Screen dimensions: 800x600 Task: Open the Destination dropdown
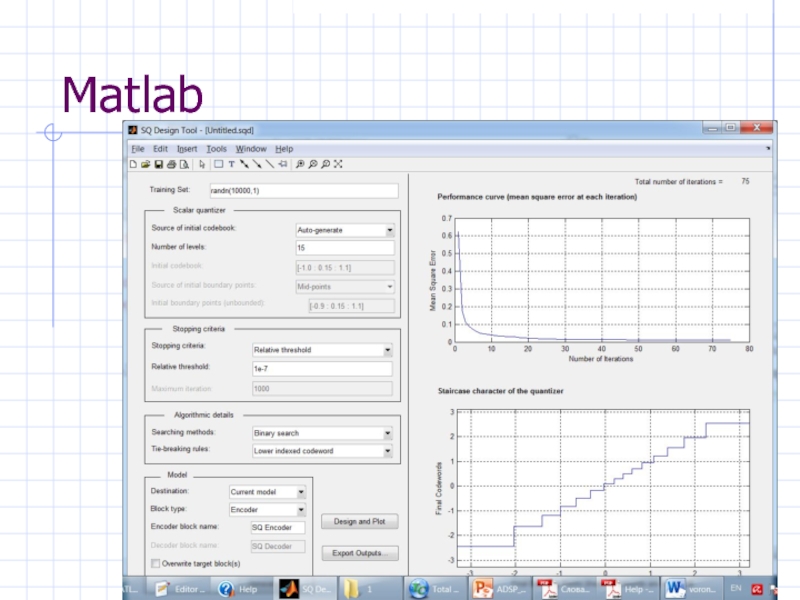pyautogui.click(x=267, y=492)
